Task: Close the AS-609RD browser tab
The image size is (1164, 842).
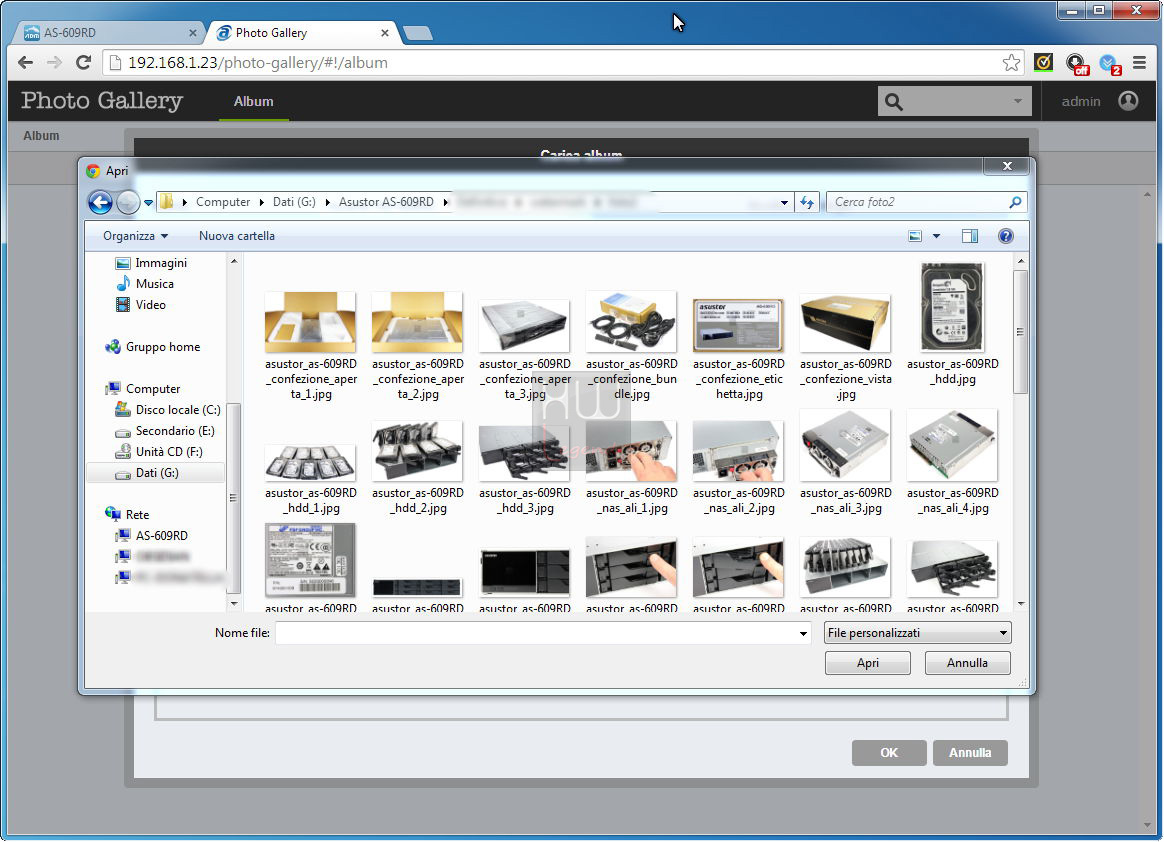Action: point(192,33)
